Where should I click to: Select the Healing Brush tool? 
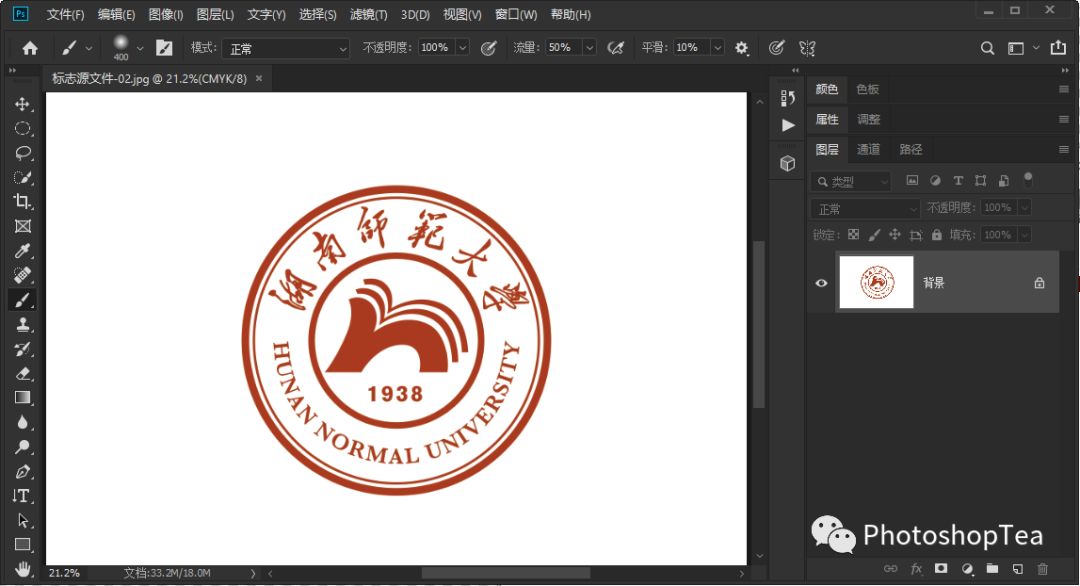tap(22, 275)
